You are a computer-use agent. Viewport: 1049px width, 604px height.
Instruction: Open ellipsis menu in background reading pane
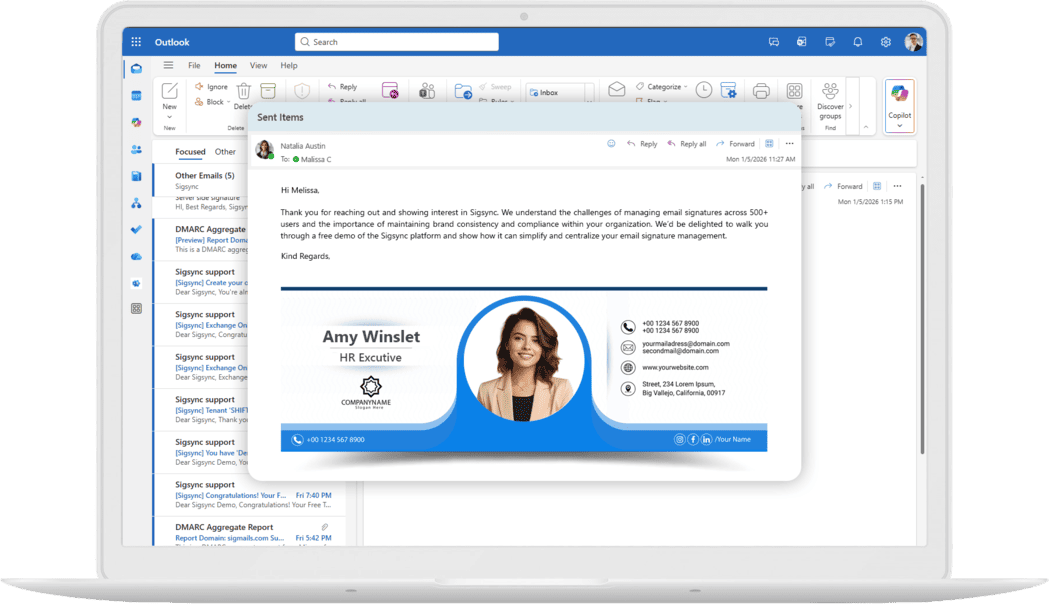pyautogui.click(x=897, y=186)
